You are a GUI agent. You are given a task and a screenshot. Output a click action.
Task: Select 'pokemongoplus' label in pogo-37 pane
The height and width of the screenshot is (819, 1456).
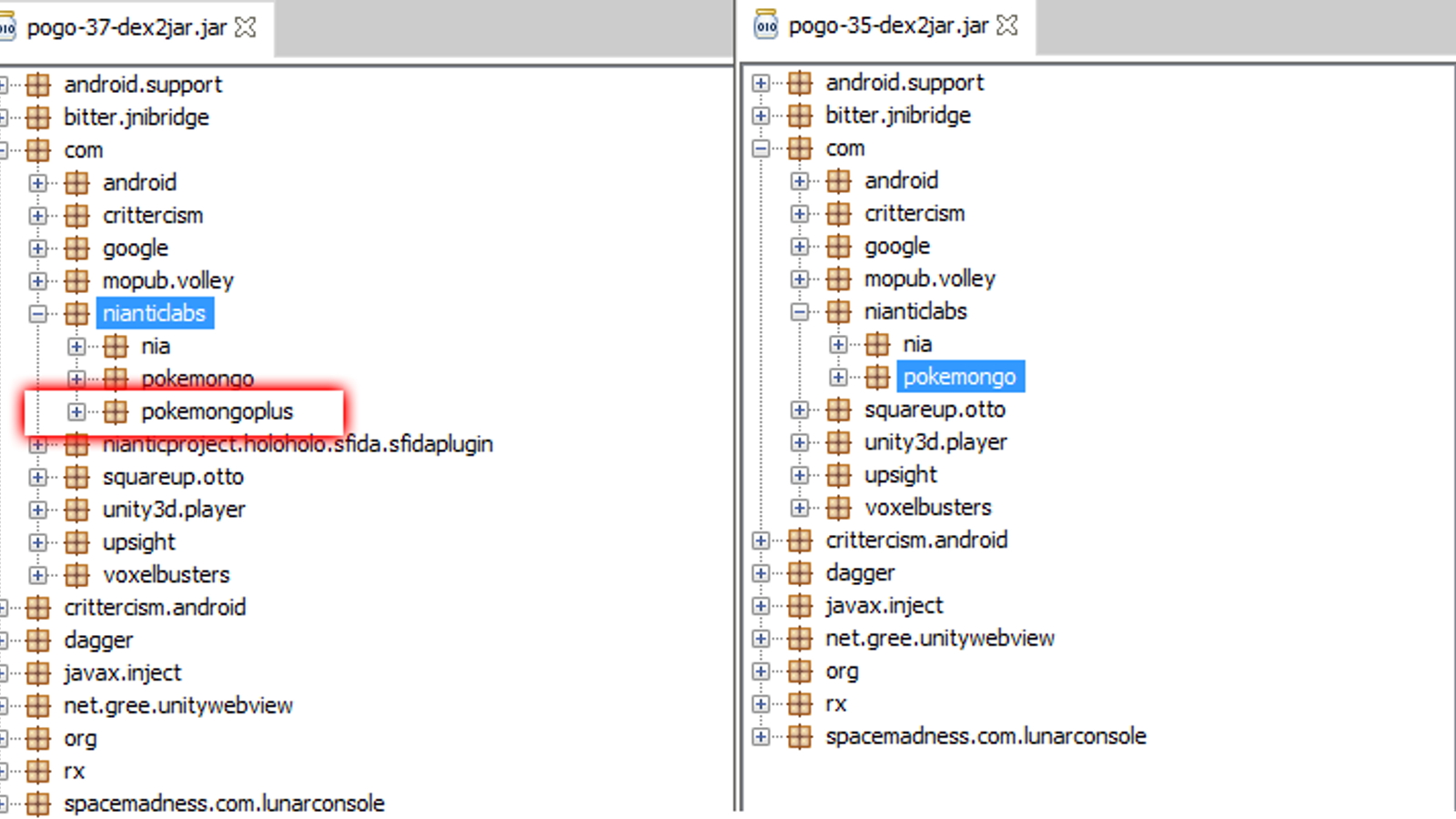(217, 412)
